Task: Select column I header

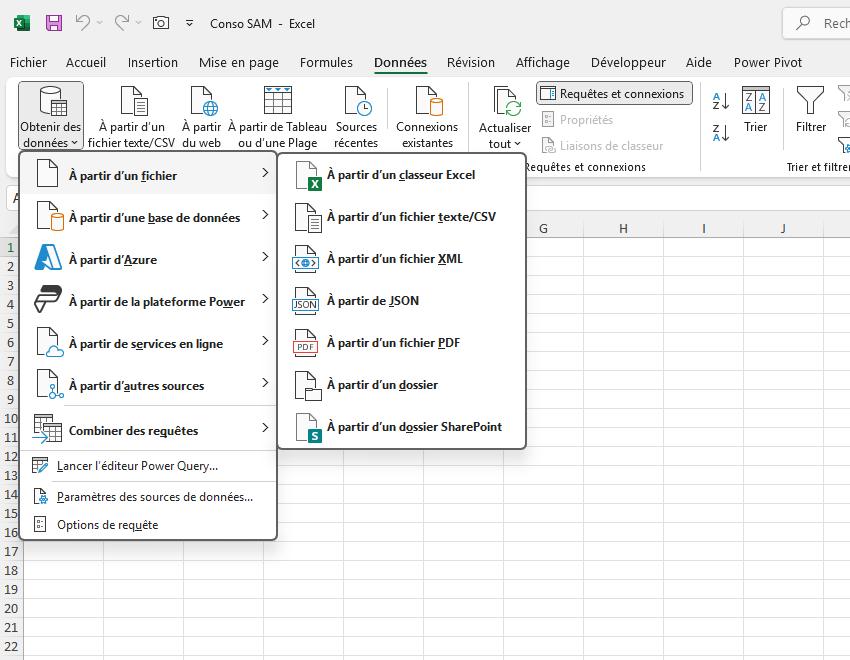Action: tap(704, 229)
